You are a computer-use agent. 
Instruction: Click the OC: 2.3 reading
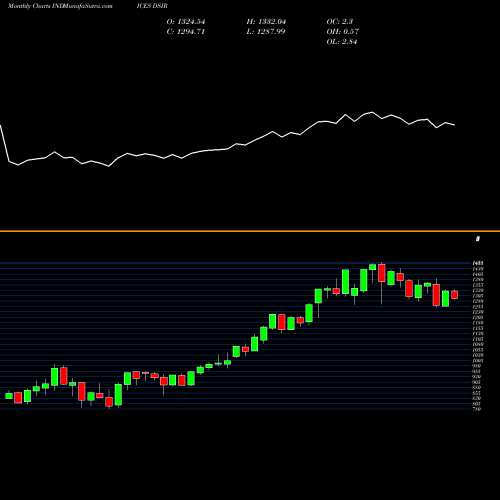point(340,22)
